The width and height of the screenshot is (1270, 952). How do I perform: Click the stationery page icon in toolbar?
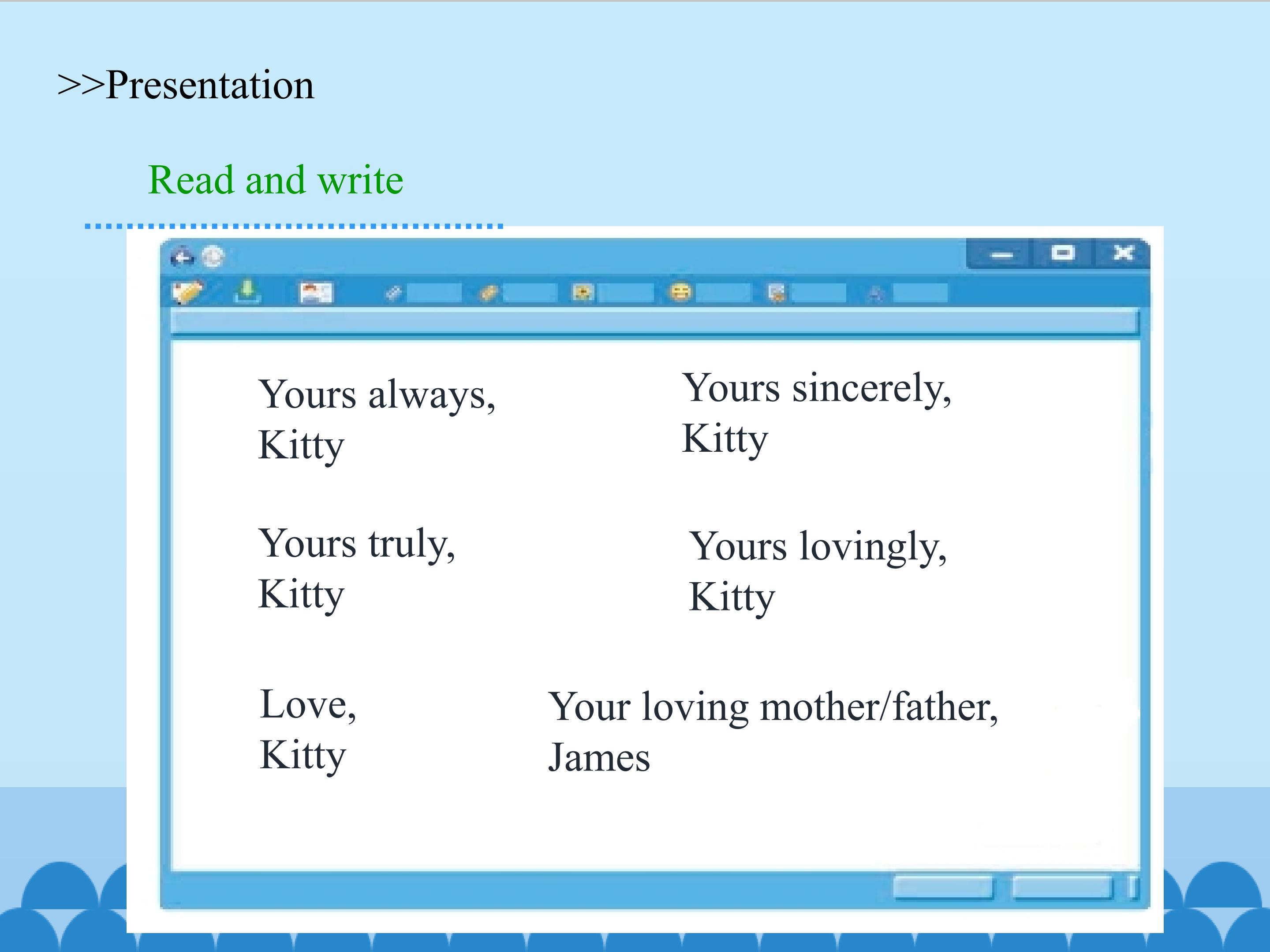point(777,293)
